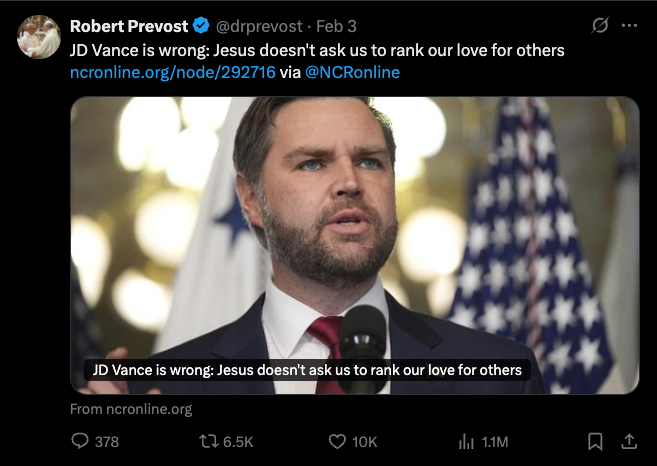Like the tweet with the heart icon
Viewport: 657px width, 466px height.
click(337, 441)
